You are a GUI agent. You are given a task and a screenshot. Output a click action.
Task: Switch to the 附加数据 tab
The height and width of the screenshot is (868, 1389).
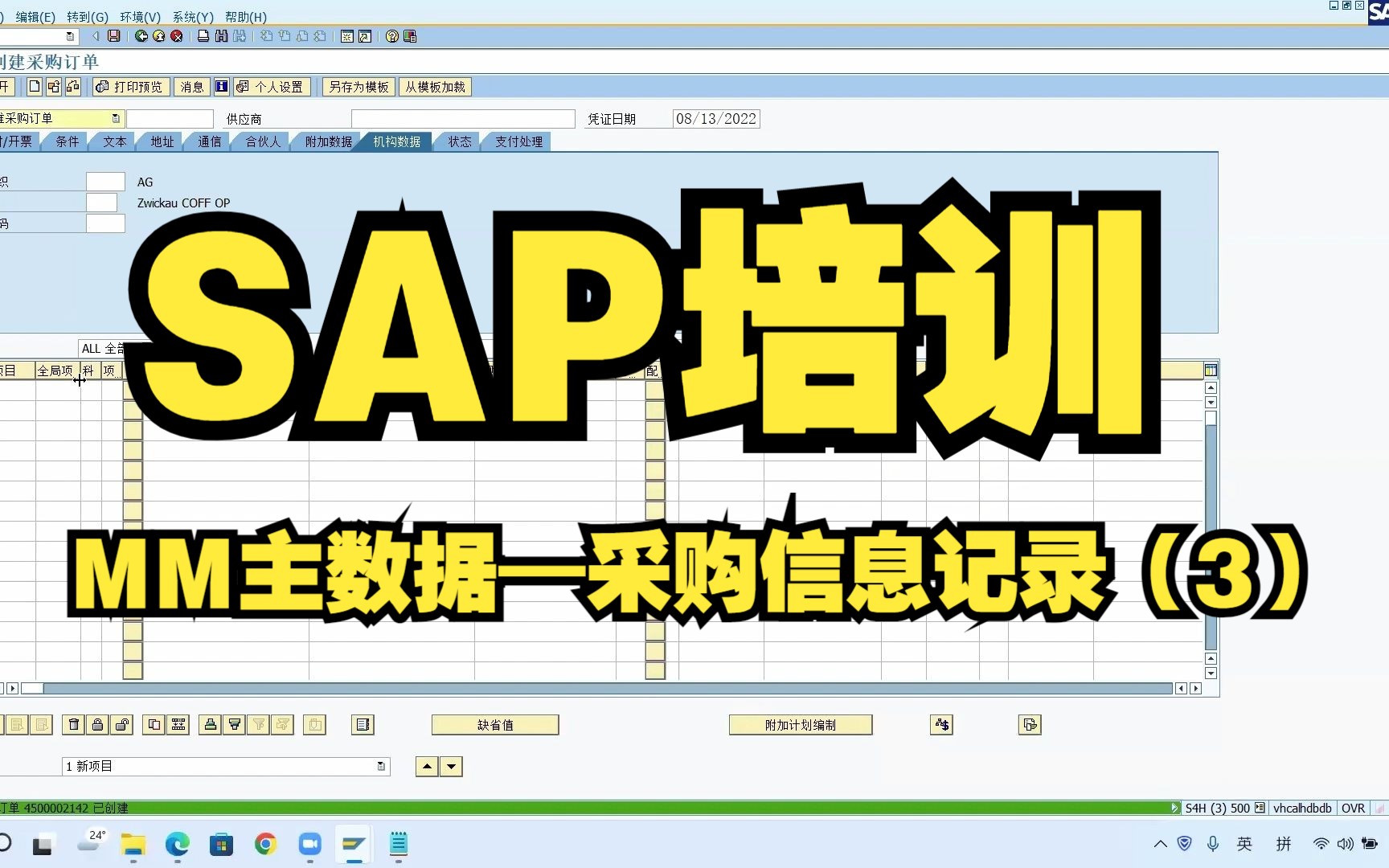tap(328, 141)
